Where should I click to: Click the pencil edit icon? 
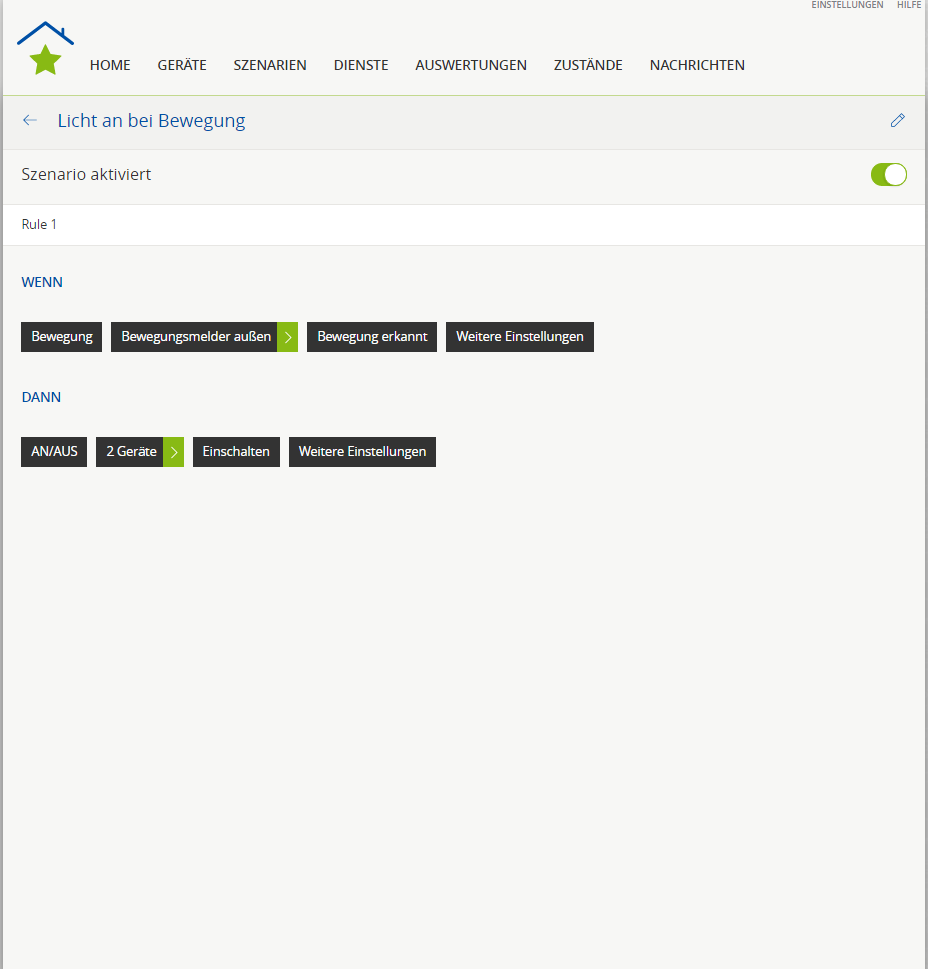[x=897, y=121]
